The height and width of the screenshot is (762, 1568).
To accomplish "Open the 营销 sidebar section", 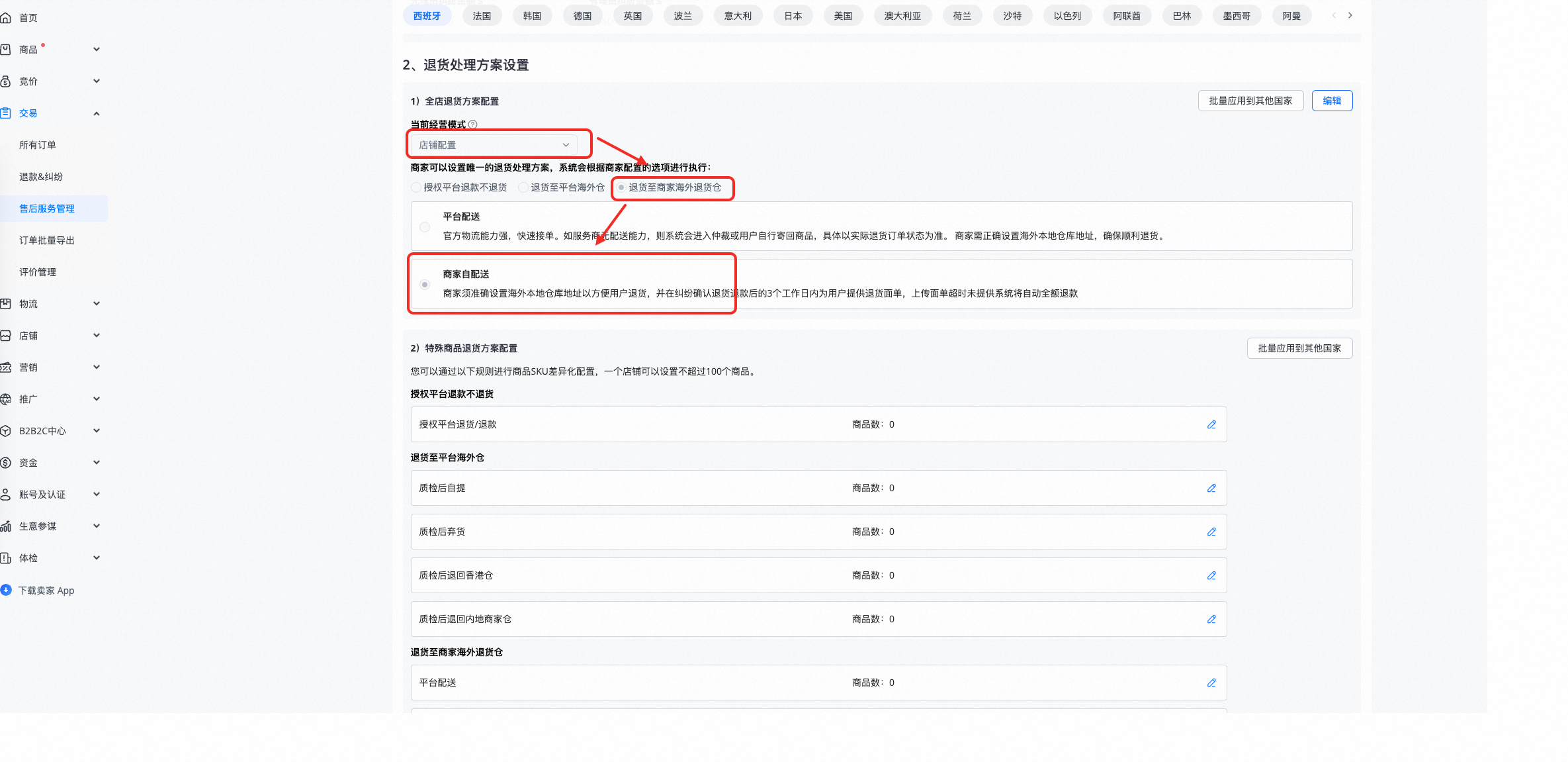I will coord(29,367).
